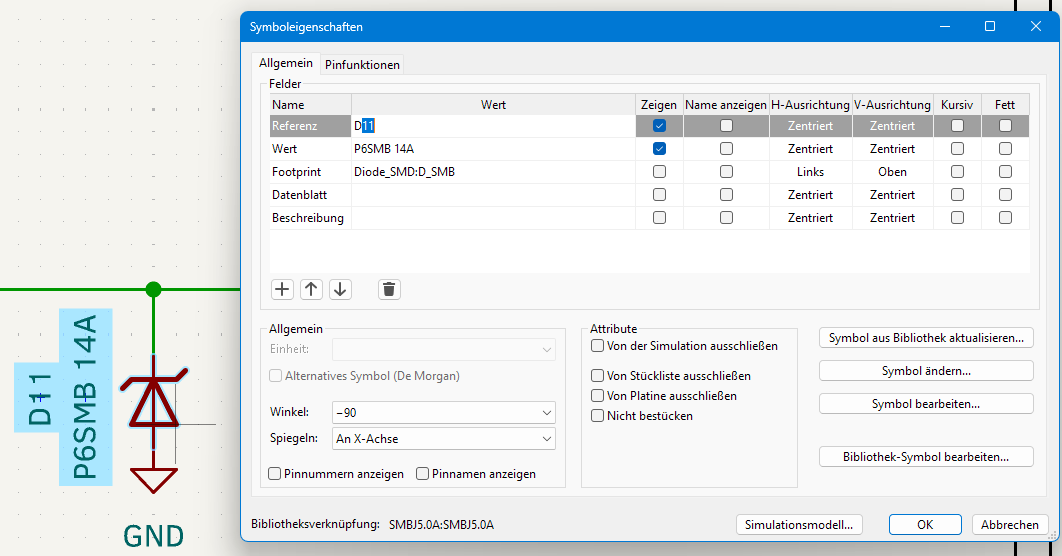Enable Von der Simulation ausschließen
This screenshot has width=1062, height=556.
(x=598, y=346)
